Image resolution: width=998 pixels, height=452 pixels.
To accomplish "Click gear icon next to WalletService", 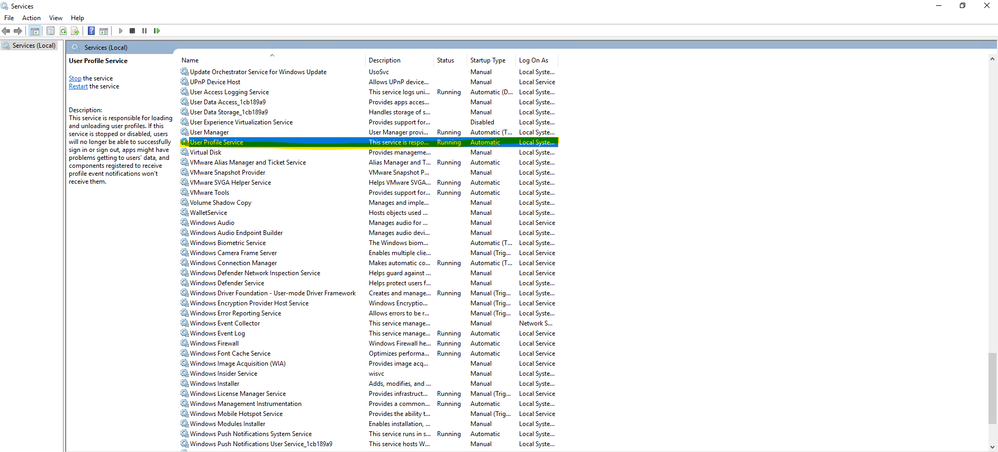I will point(185,213).
